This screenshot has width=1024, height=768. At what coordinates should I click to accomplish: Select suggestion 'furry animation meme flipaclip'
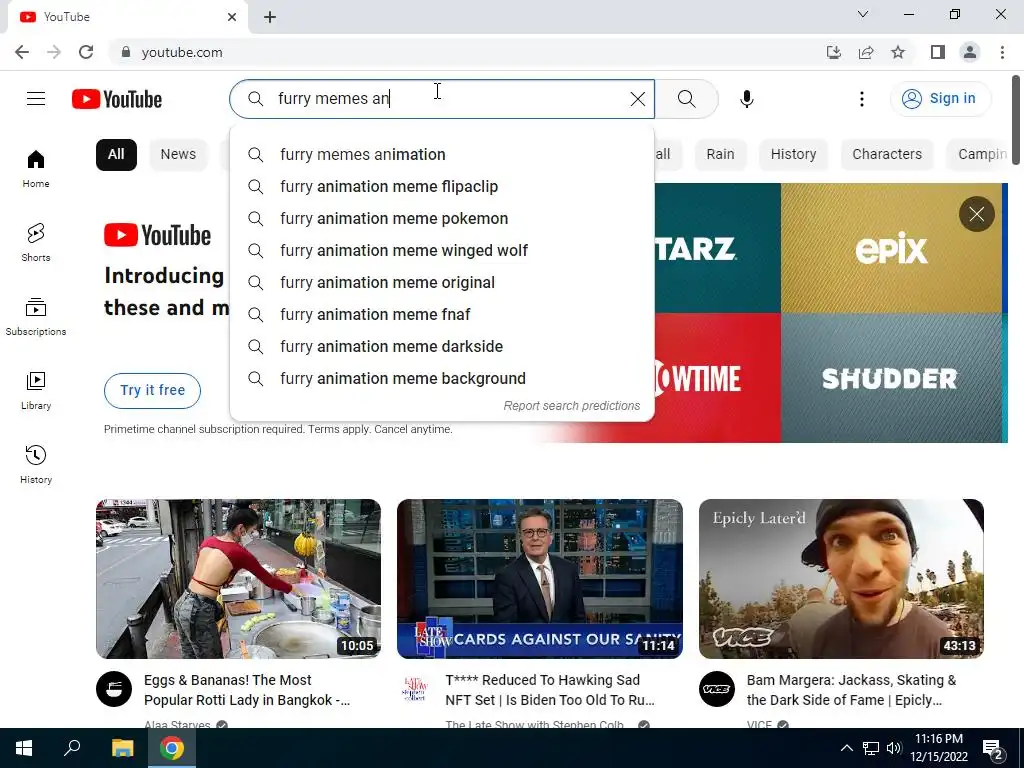[x=442, y=186]
